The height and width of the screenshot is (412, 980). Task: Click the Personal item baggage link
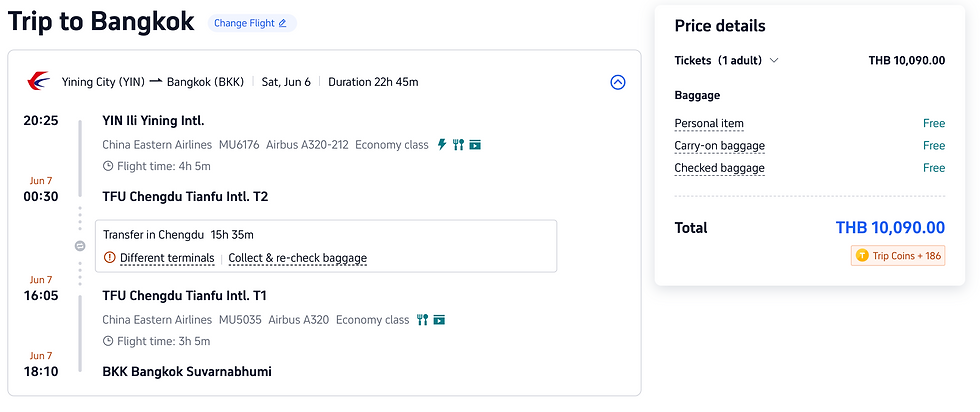pos(709,124)
